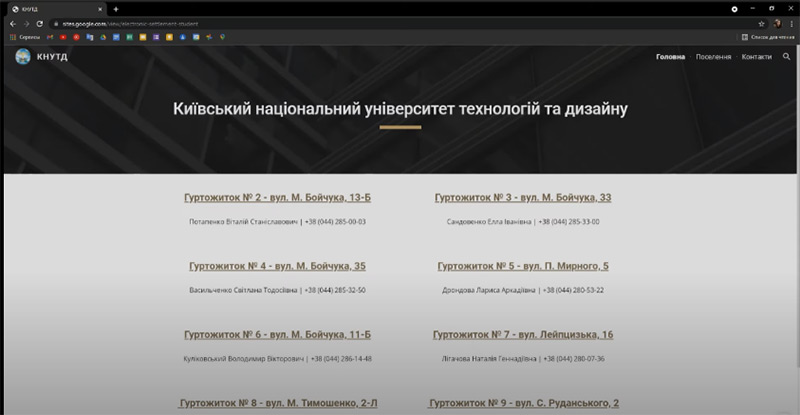Open a new browser tab
Screen dimensions: 800x415
116,9
